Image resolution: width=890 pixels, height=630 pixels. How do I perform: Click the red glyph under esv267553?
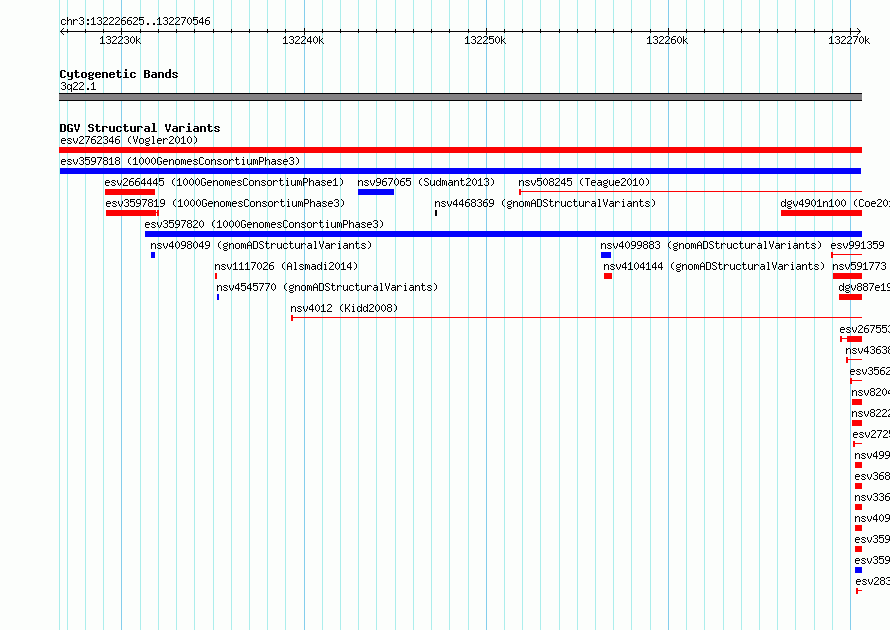pos(851,339)
